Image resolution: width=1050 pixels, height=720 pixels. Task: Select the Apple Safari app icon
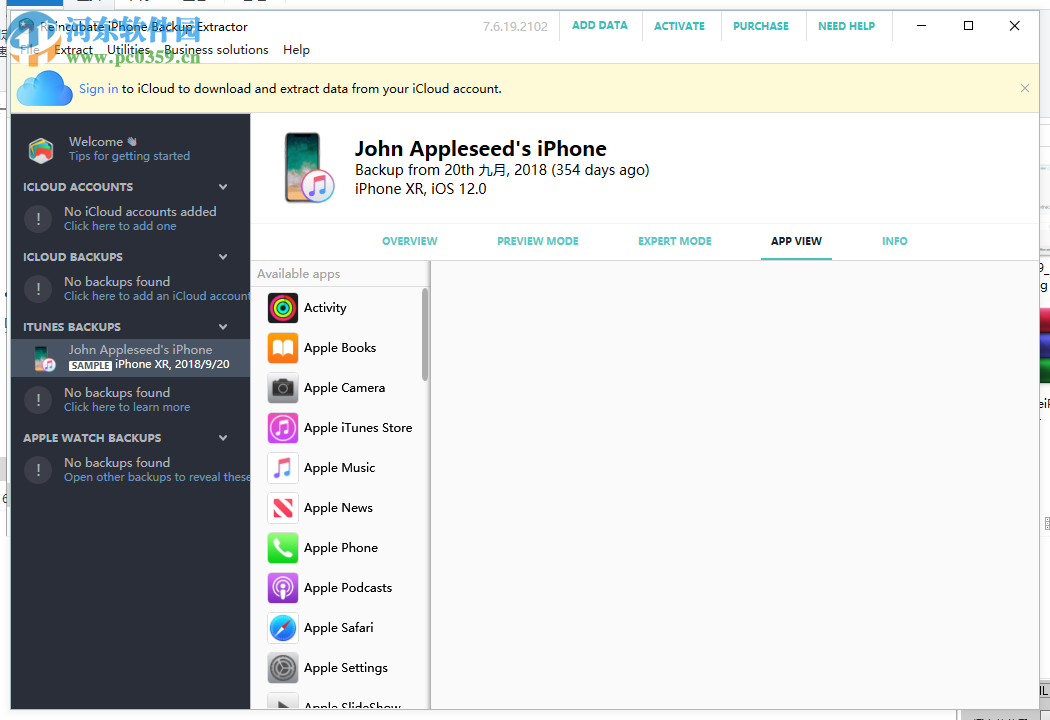(x=282, y=627)
